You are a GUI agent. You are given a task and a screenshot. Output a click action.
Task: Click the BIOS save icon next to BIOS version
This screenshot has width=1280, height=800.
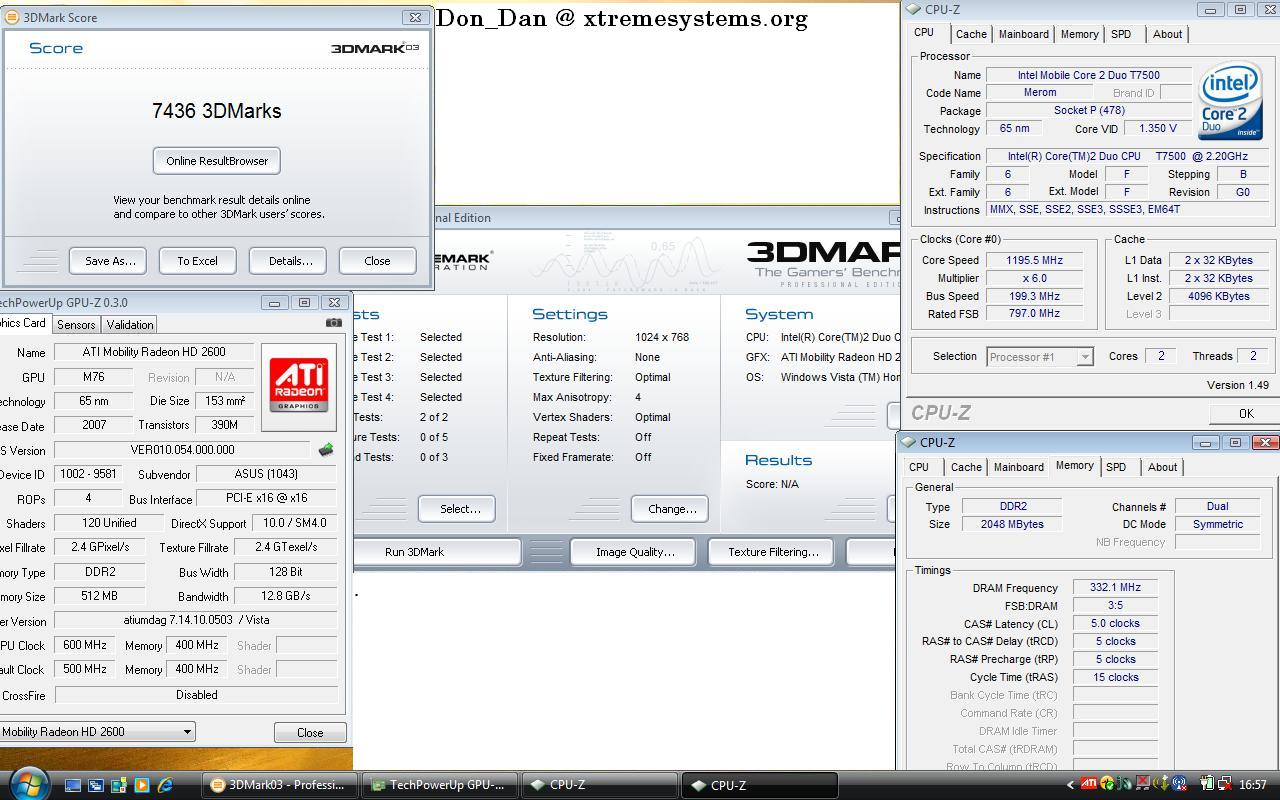point(325,450)
